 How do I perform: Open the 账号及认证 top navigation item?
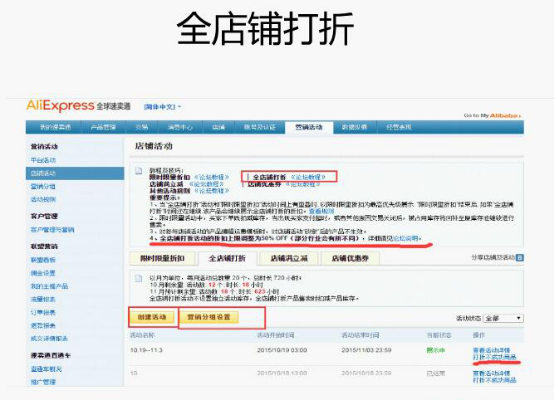click(260, 127)
